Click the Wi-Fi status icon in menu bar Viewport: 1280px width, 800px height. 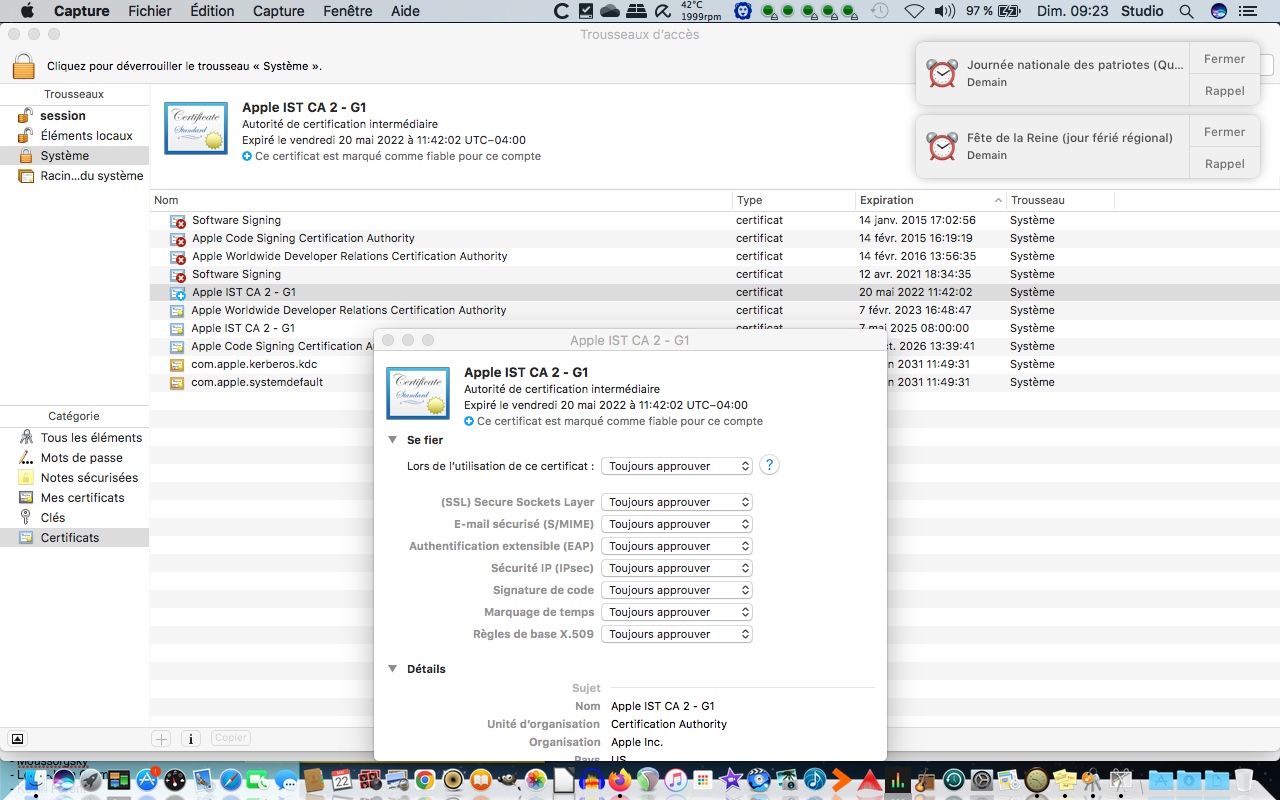point(914,11)
